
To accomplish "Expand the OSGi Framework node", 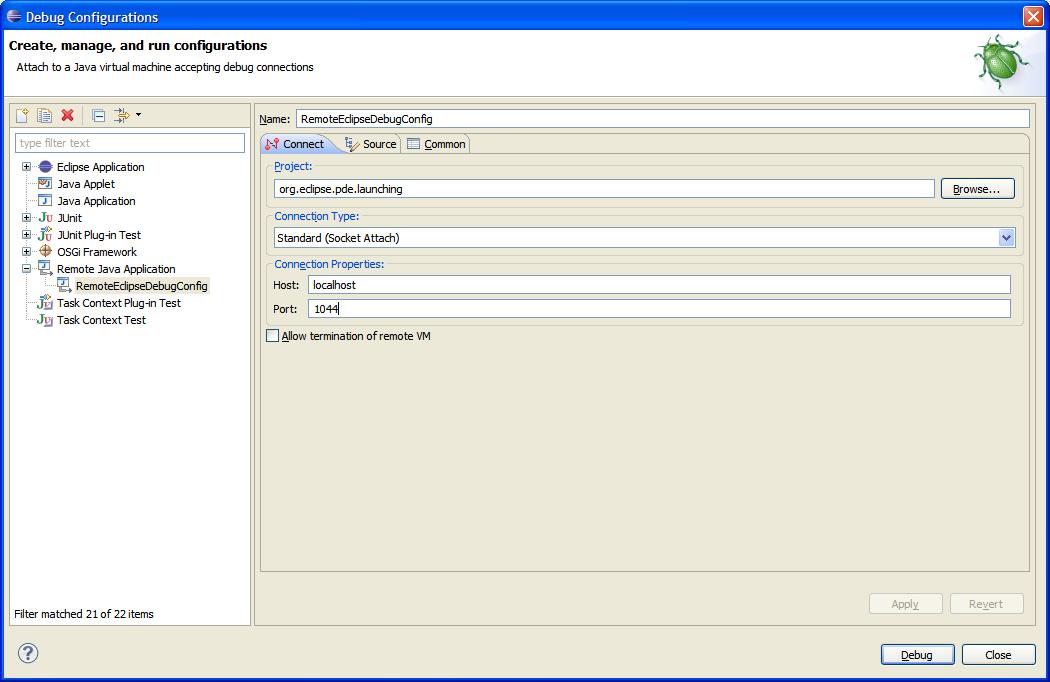I will [x=26, y=252].
